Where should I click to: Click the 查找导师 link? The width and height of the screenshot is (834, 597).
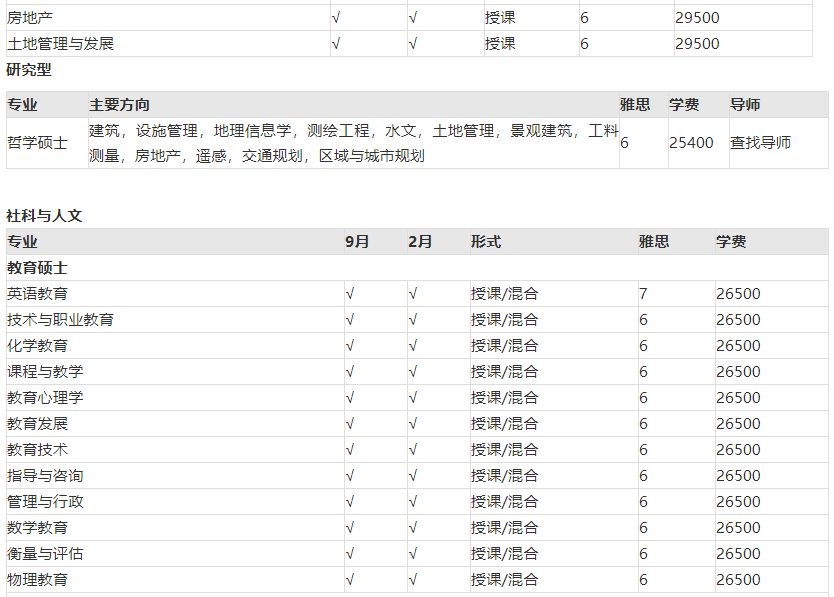760,143
